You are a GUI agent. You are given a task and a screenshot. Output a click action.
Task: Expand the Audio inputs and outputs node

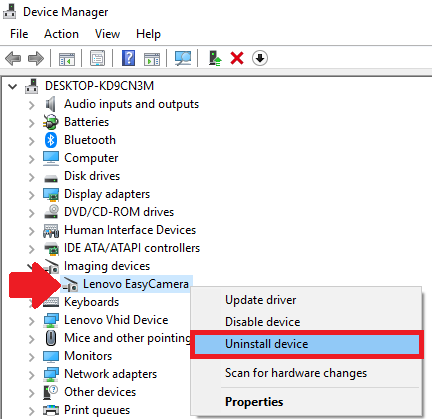(32, 105)
